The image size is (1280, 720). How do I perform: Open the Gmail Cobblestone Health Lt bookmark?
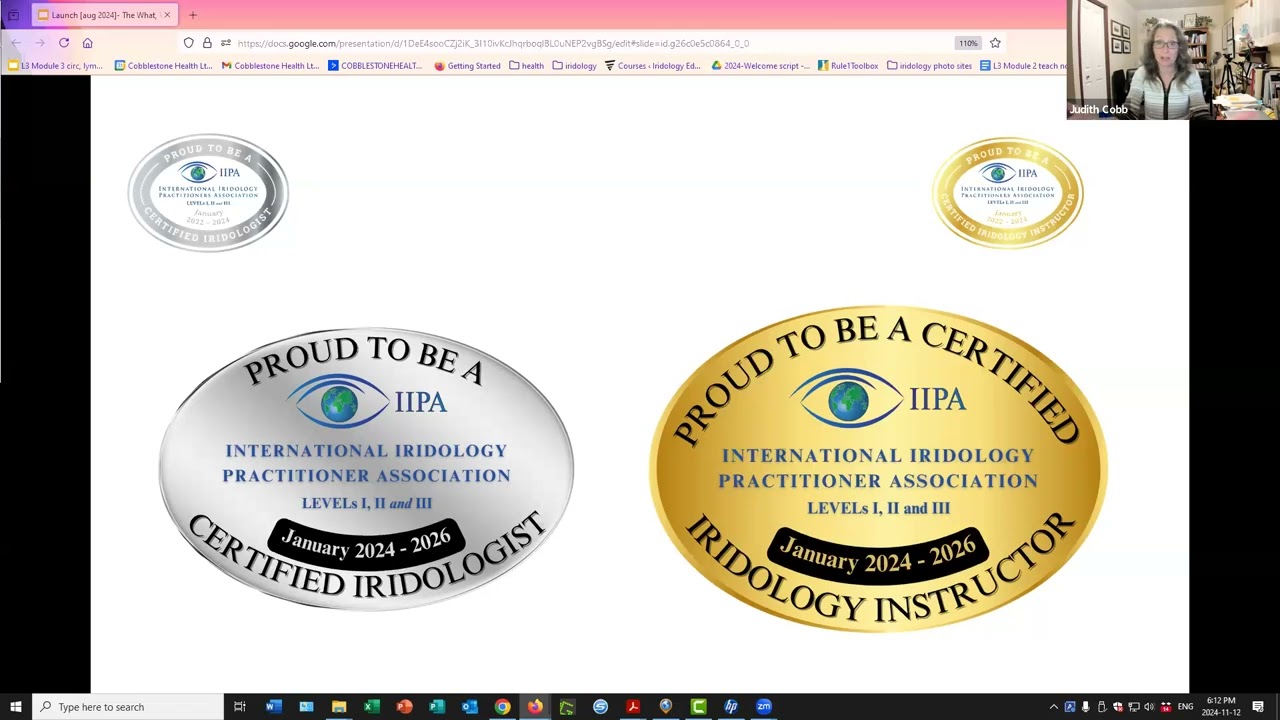[270, 66]
